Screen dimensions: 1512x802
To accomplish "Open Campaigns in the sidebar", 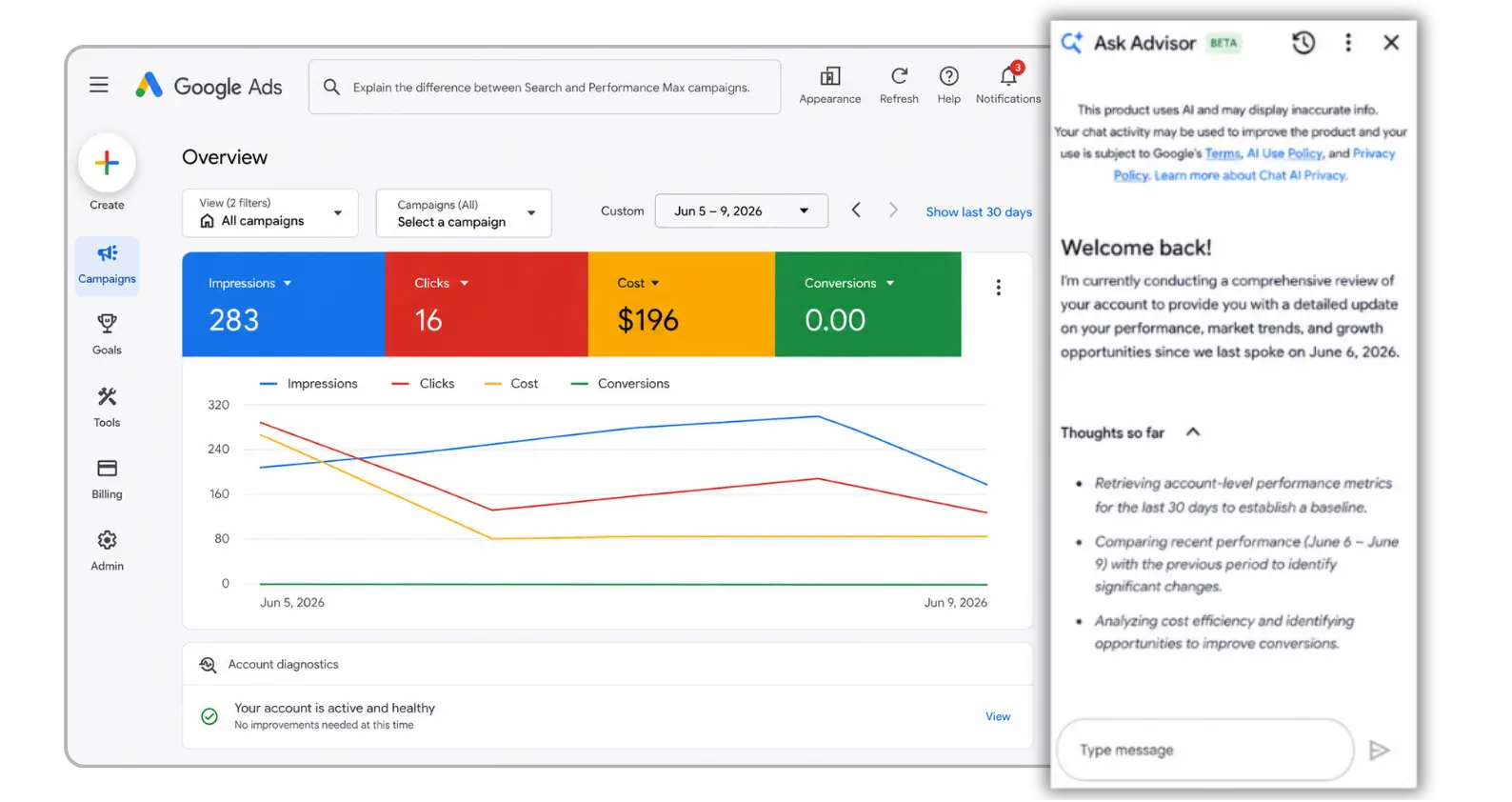I will coord(107,265).
